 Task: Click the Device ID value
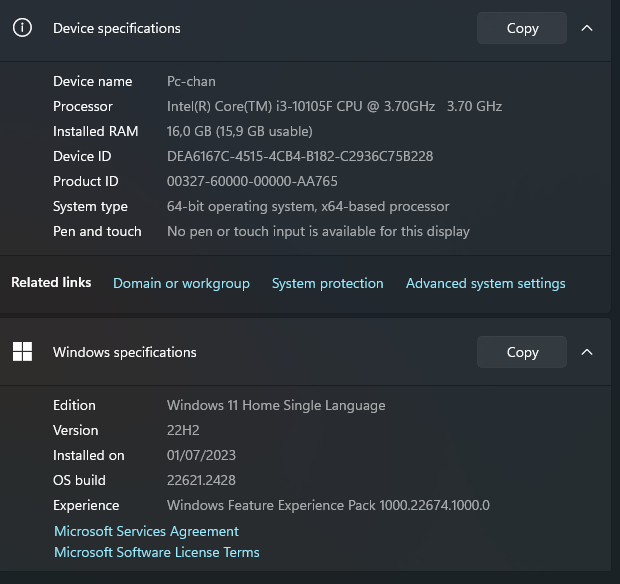[x=300, y=156]
